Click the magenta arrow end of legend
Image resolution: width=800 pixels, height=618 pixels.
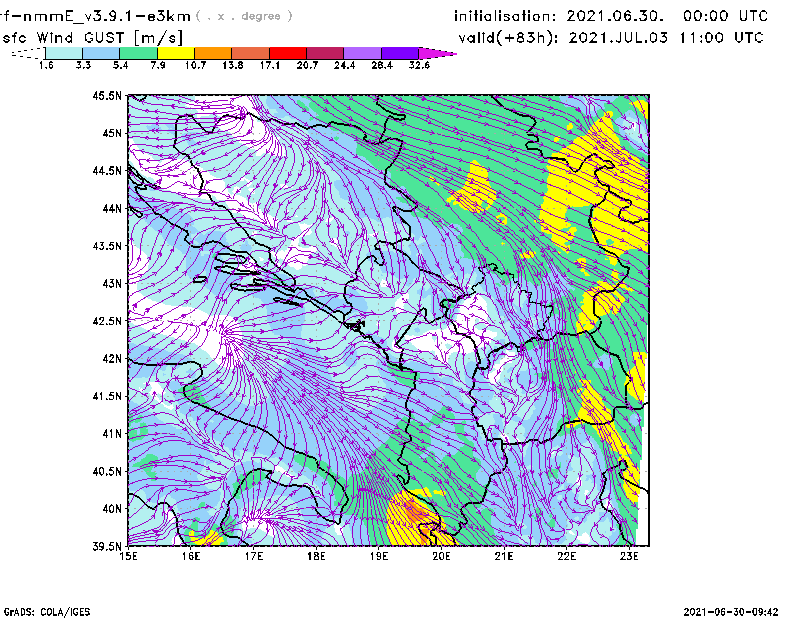click(x=437, y=53)
